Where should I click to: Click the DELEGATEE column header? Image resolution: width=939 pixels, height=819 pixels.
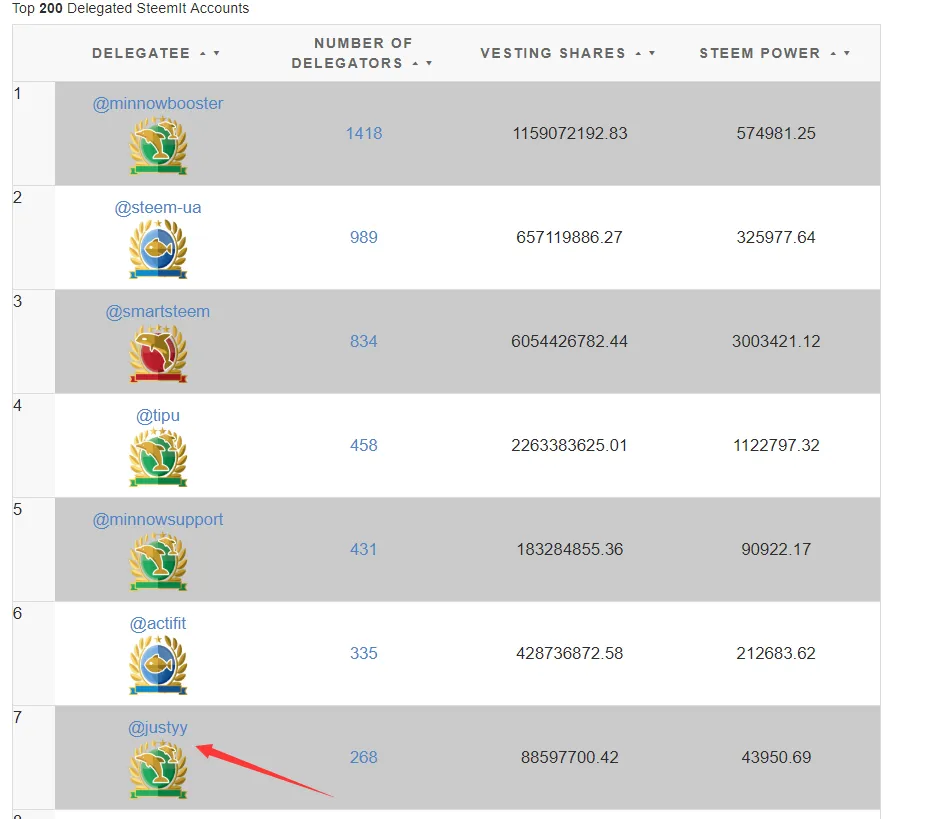point(141,53)
